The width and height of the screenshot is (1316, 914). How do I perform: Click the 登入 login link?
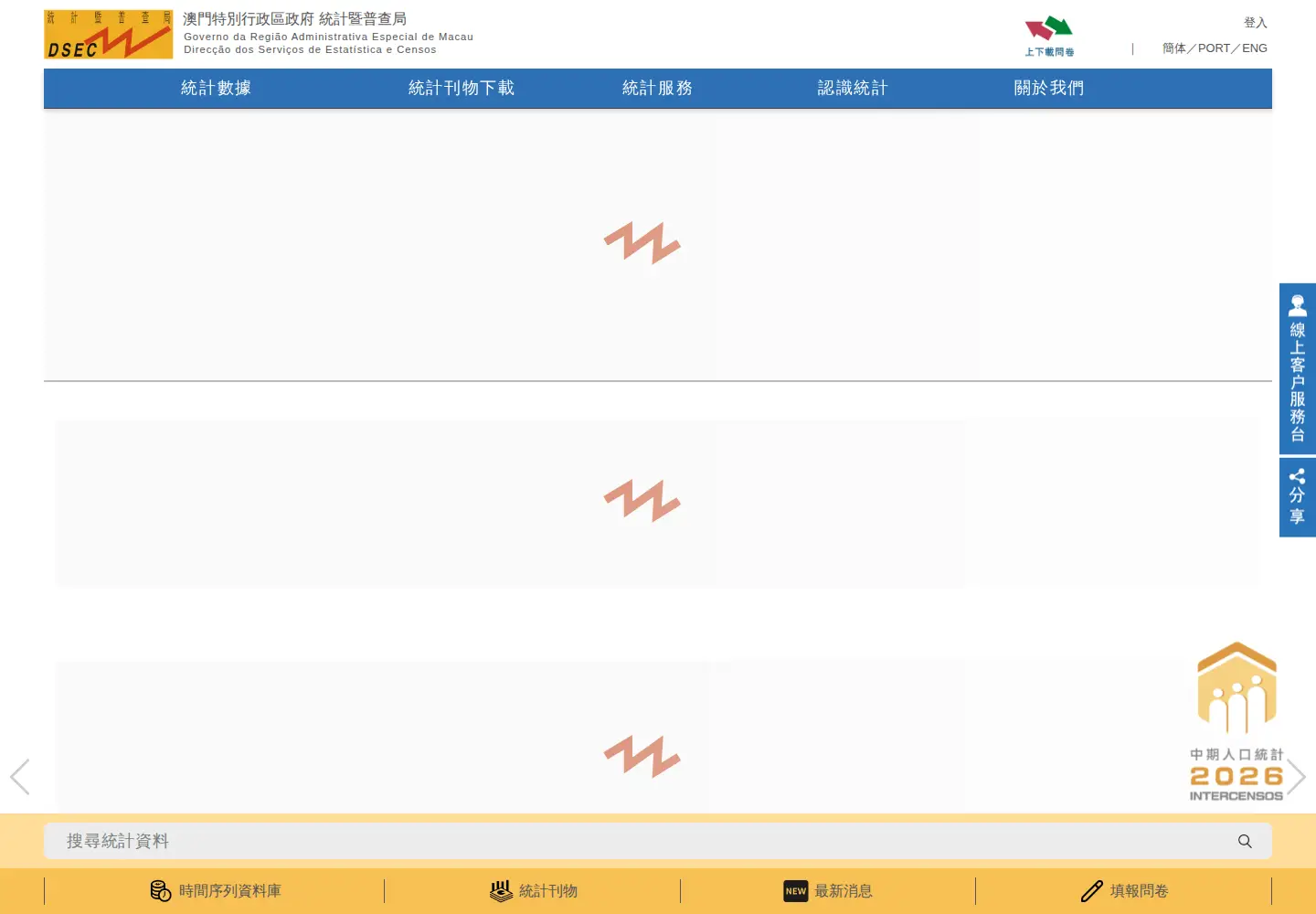tap(1256, 23)
